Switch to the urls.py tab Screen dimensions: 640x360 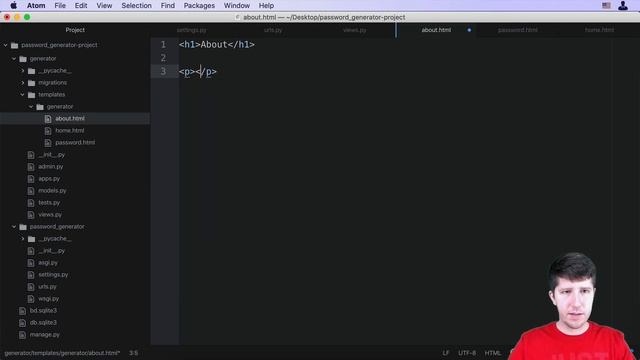[x=273, y=30]
